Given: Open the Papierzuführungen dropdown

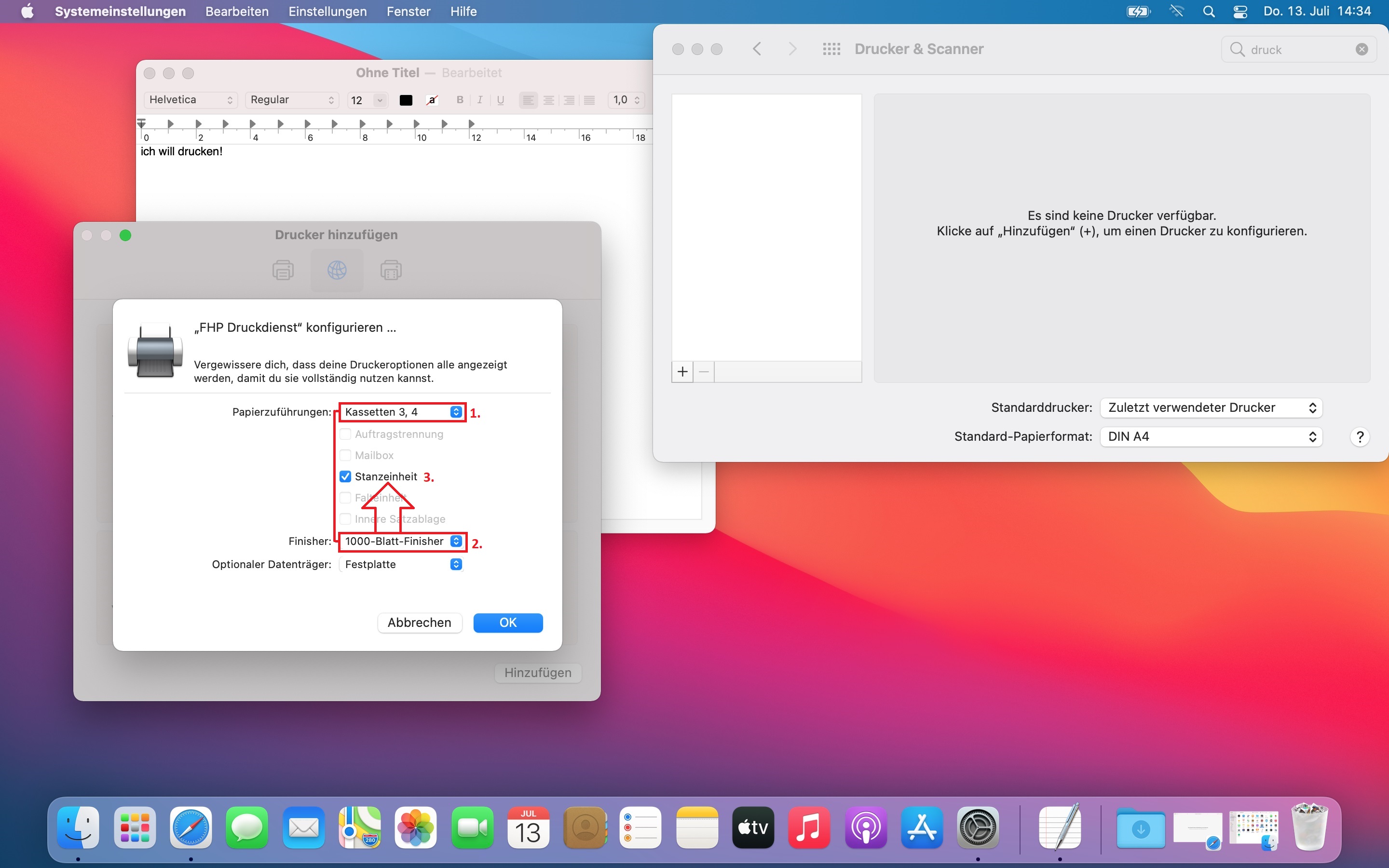Looking at the screenshot, I should [402, 412].
